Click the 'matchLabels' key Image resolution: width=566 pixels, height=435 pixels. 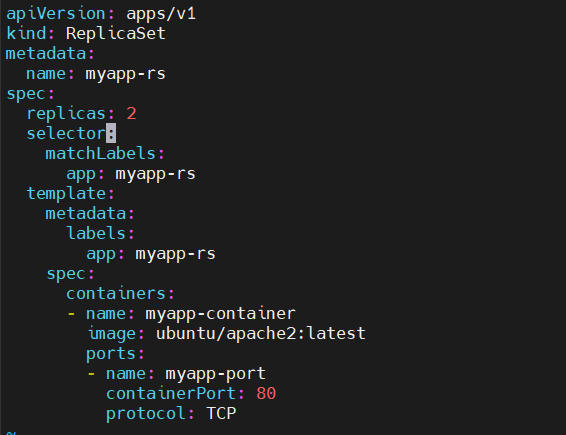(100, 154)
